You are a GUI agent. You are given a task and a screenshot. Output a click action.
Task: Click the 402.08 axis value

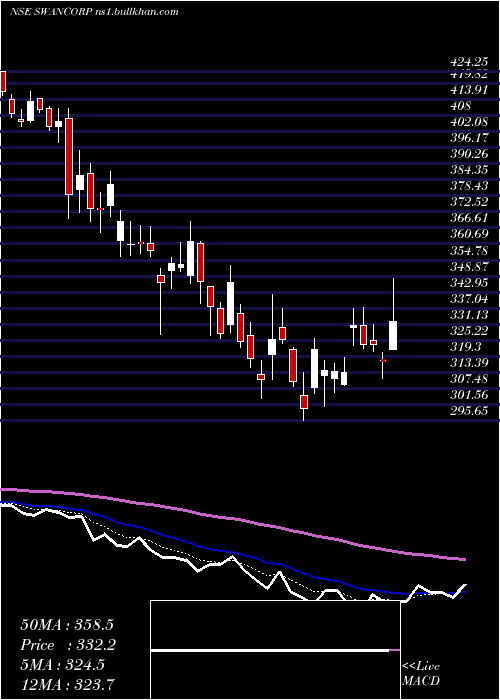(469, 122)
